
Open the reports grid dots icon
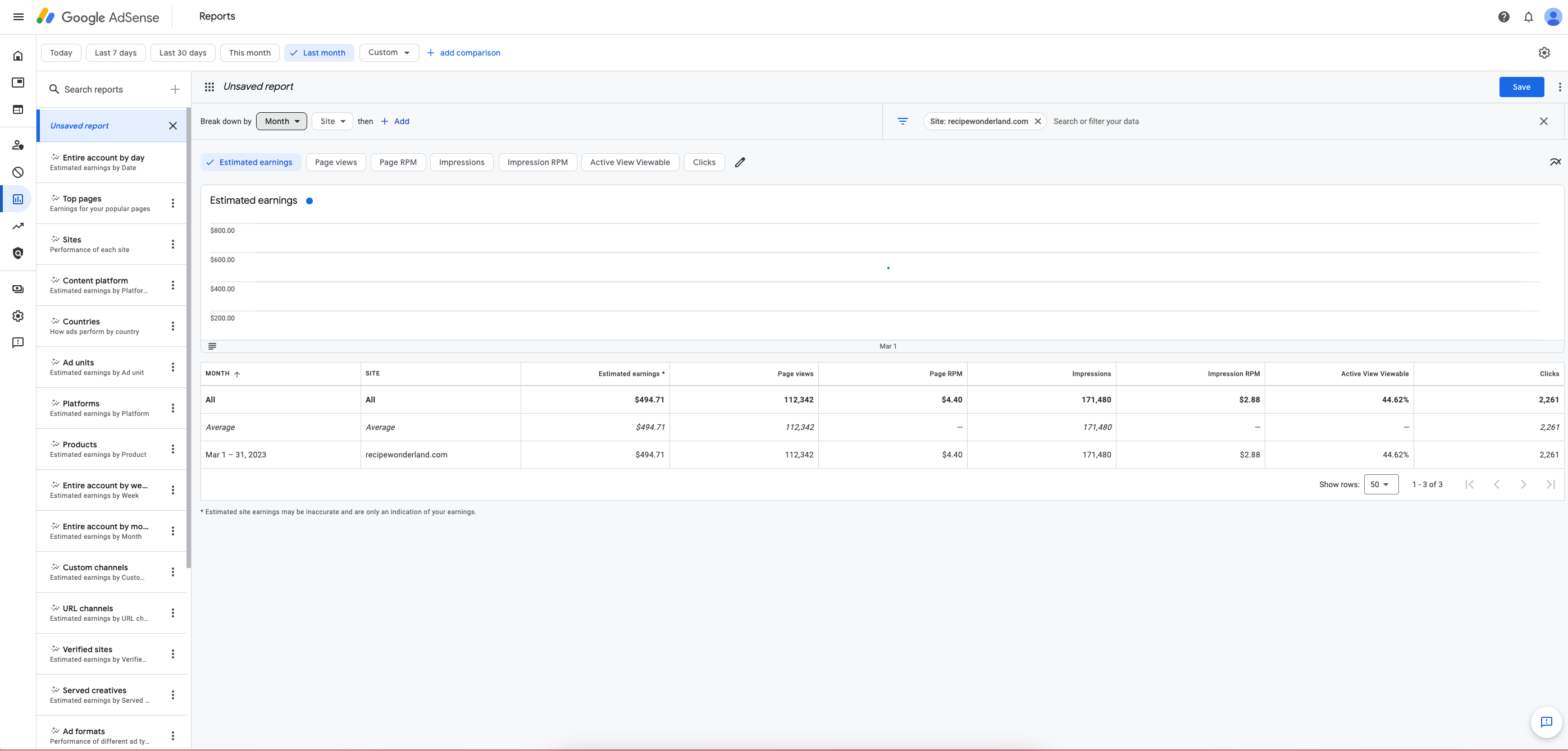pos(209,87)
